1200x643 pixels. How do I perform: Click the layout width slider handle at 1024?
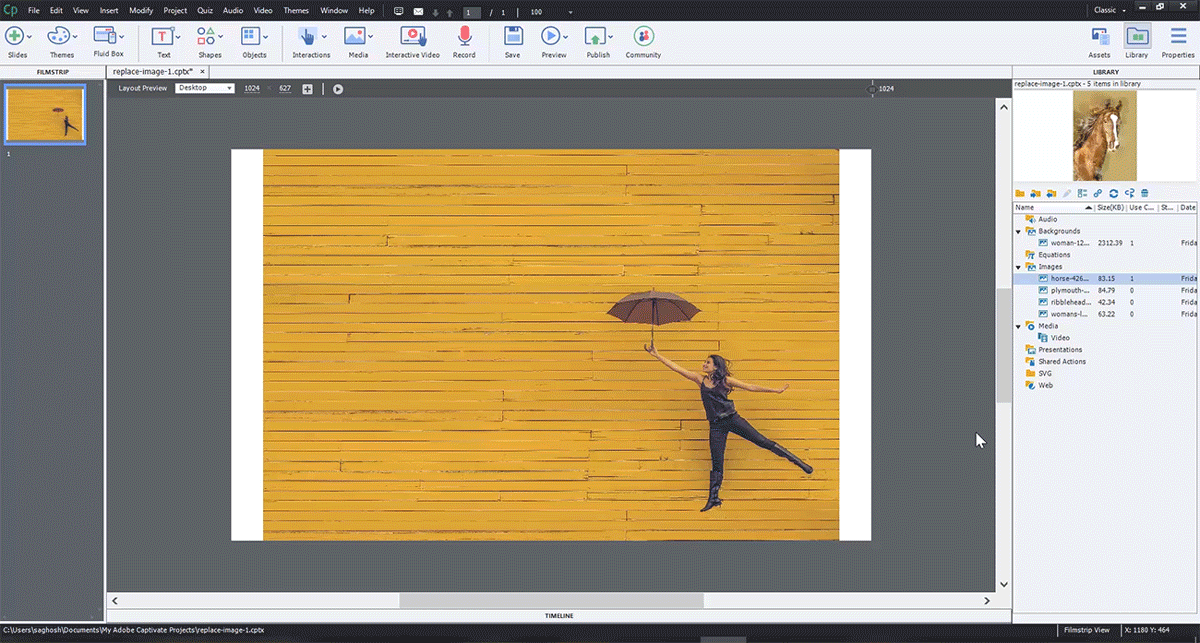coord(872,89)
